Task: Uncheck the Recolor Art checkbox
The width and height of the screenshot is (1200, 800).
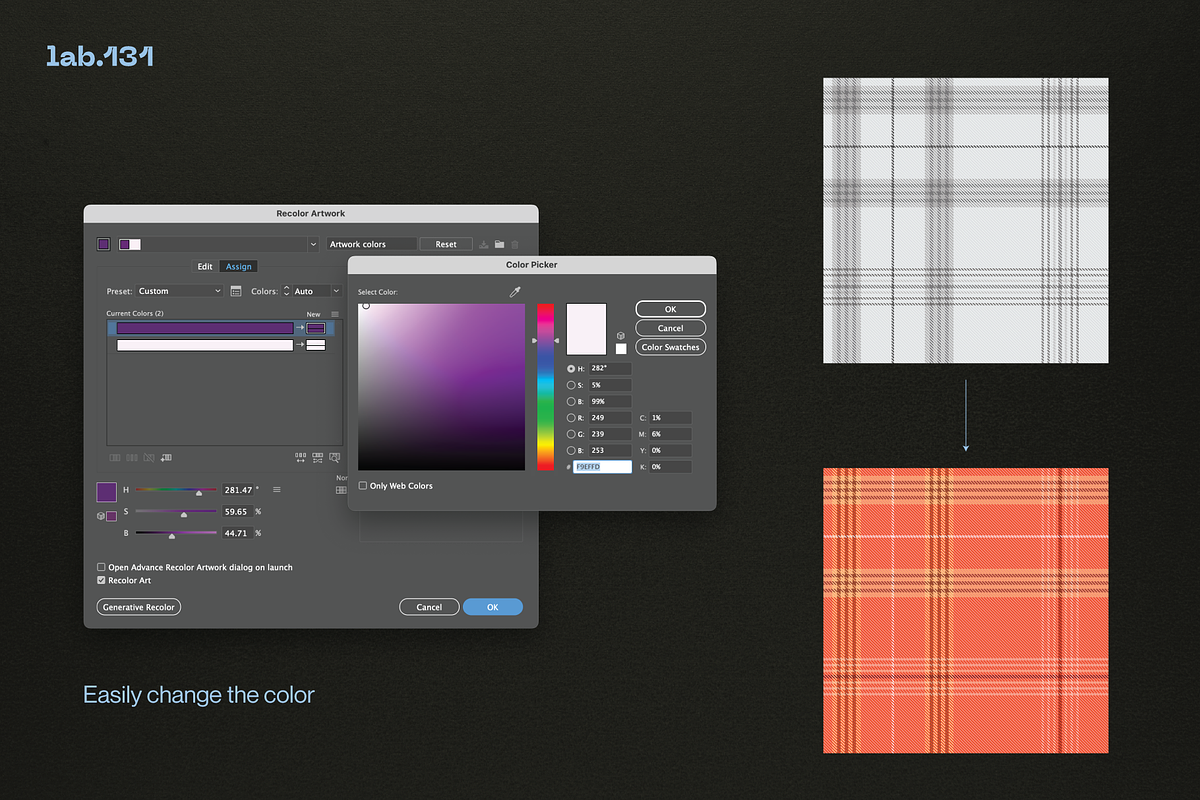Action: 101,580
